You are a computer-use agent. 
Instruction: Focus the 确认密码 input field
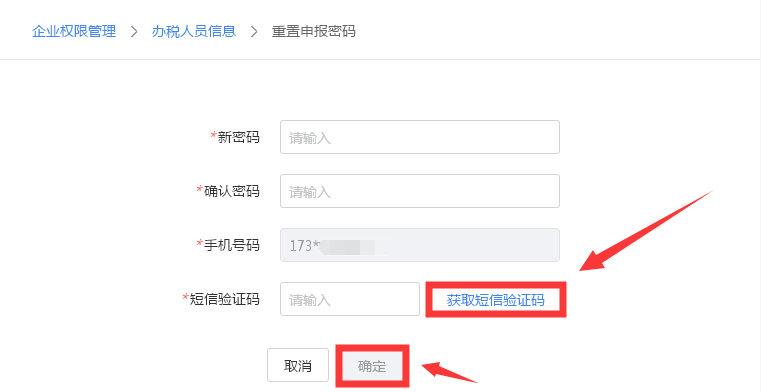pos(420,191)
